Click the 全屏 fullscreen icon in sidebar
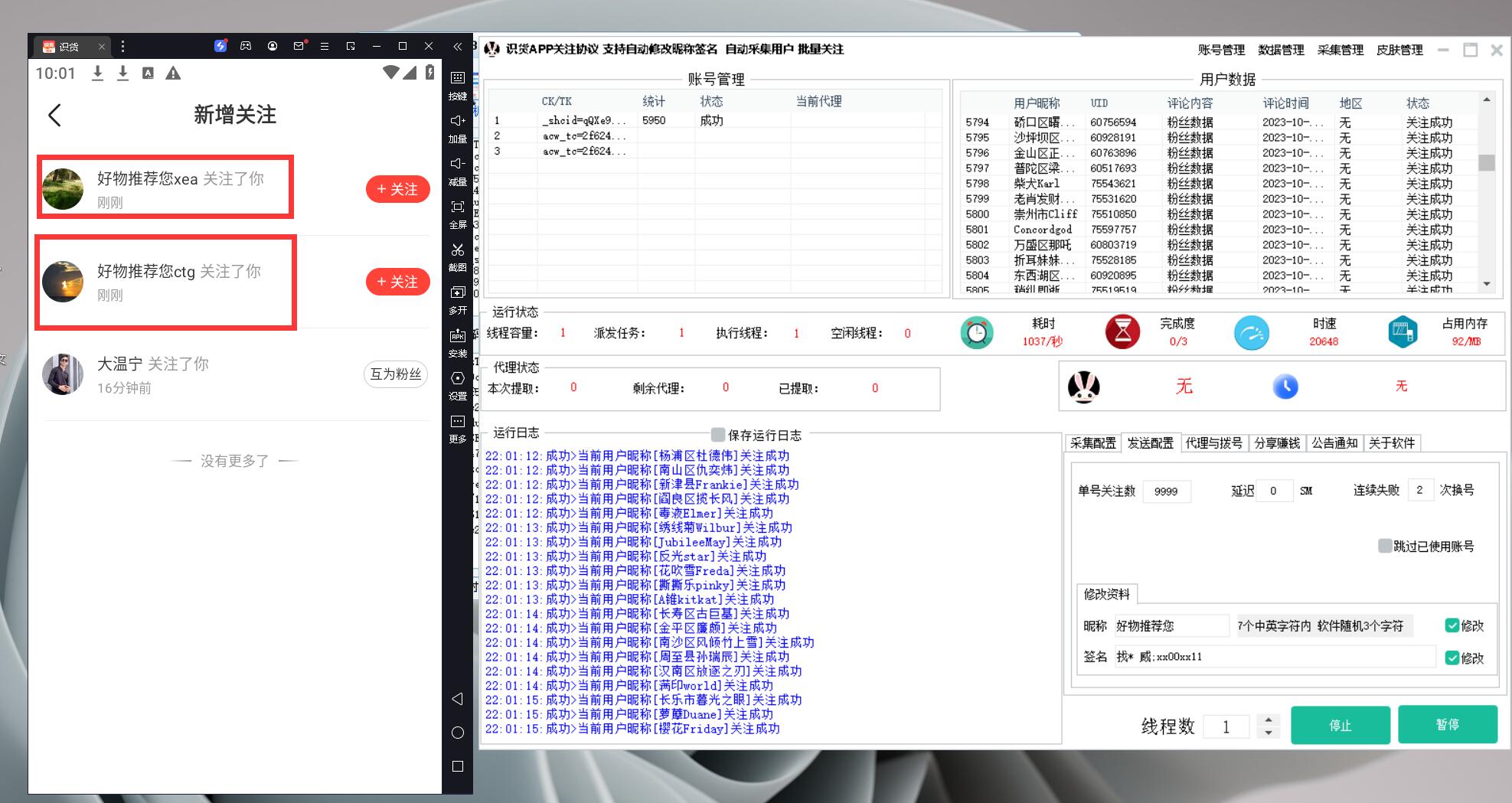1512x803 pixels. tap(457, 207)
